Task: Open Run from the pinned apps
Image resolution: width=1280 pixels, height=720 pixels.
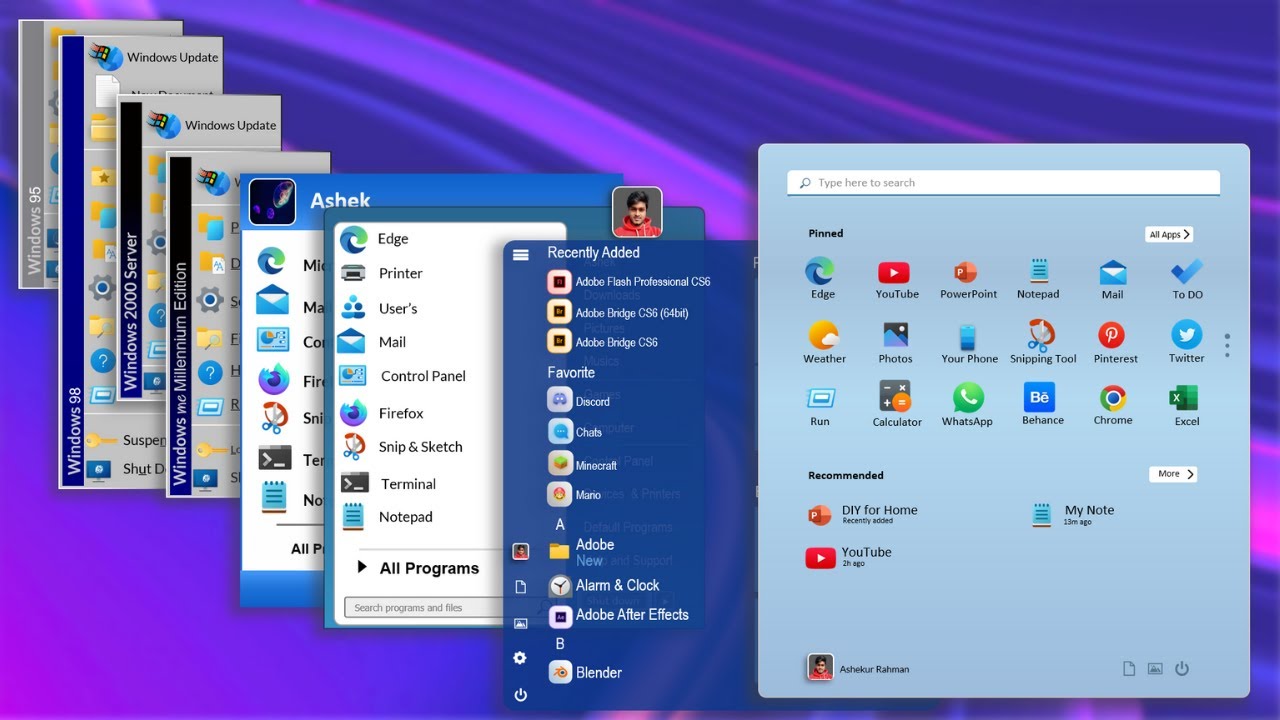Action: tap(820, 406)
